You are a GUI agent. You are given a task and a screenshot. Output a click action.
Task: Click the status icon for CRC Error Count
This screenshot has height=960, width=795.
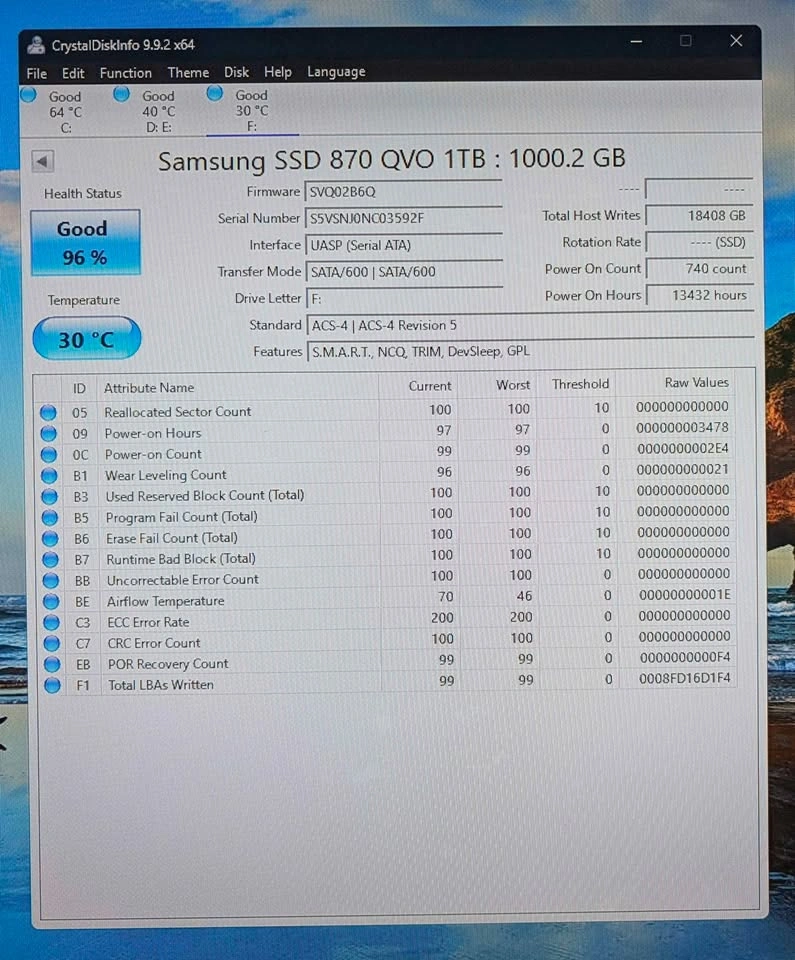click(52, 643)
